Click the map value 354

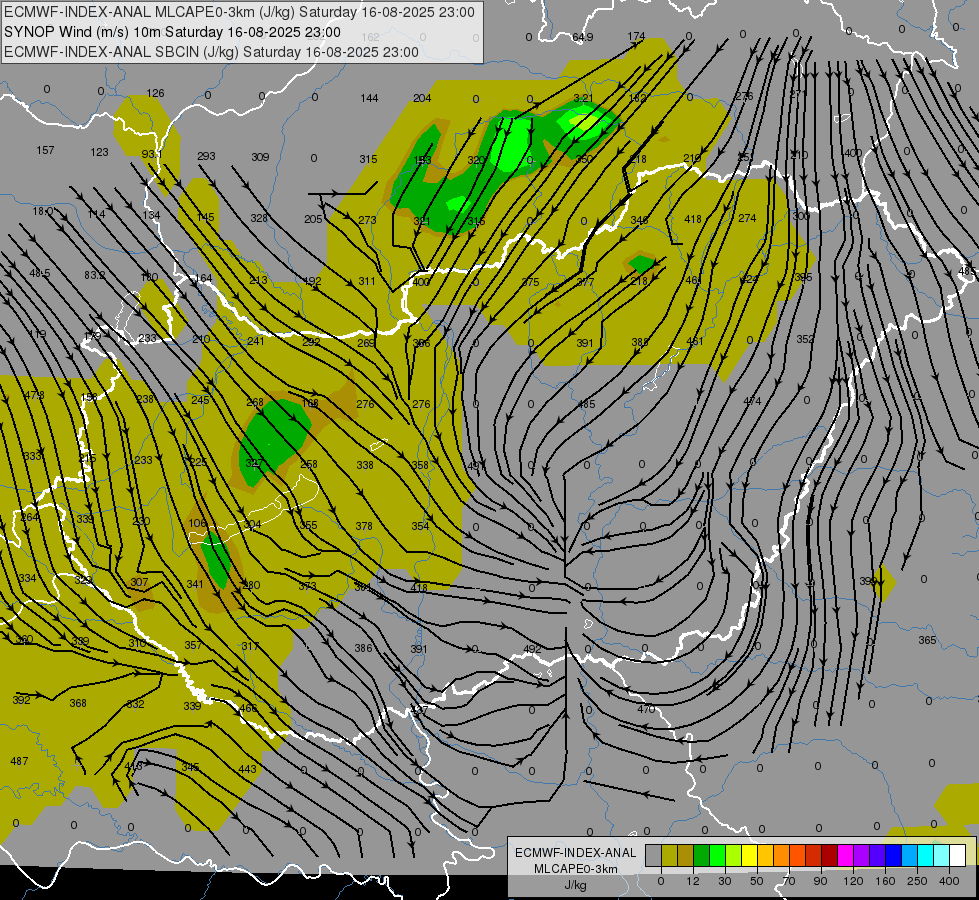click(x=420, y=526)
